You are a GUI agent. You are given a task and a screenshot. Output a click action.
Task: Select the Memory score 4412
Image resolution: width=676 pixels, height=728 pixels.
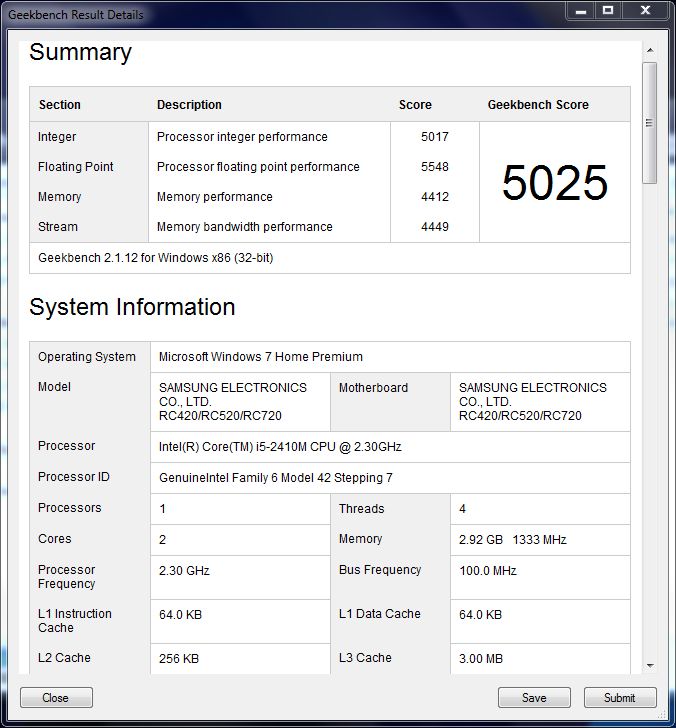pos(435,197)
